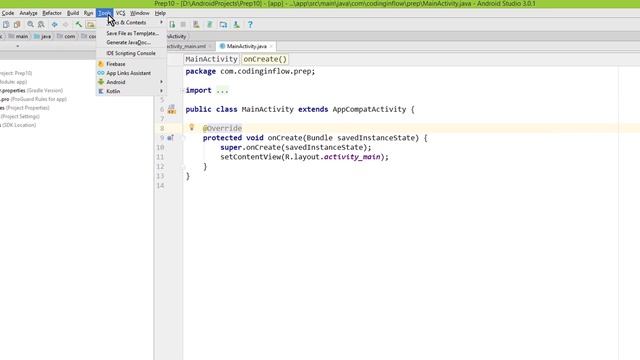Select the Project Settings entry
The height and width of the screenshot is (360, 640).
[x=20, y=116]
